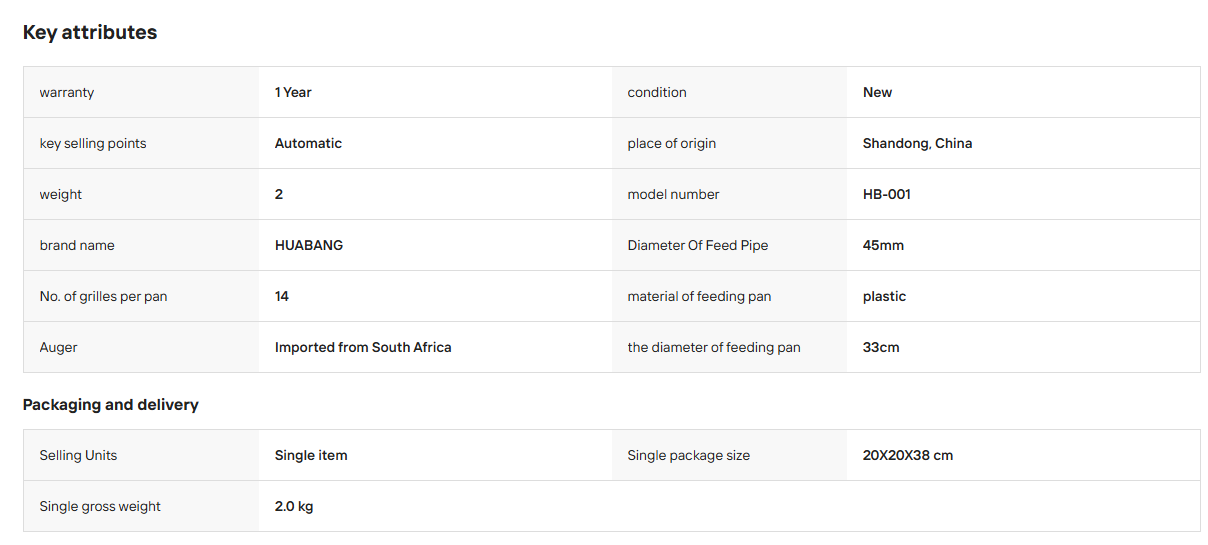Click the weight label cell

[x=141, y=194]
